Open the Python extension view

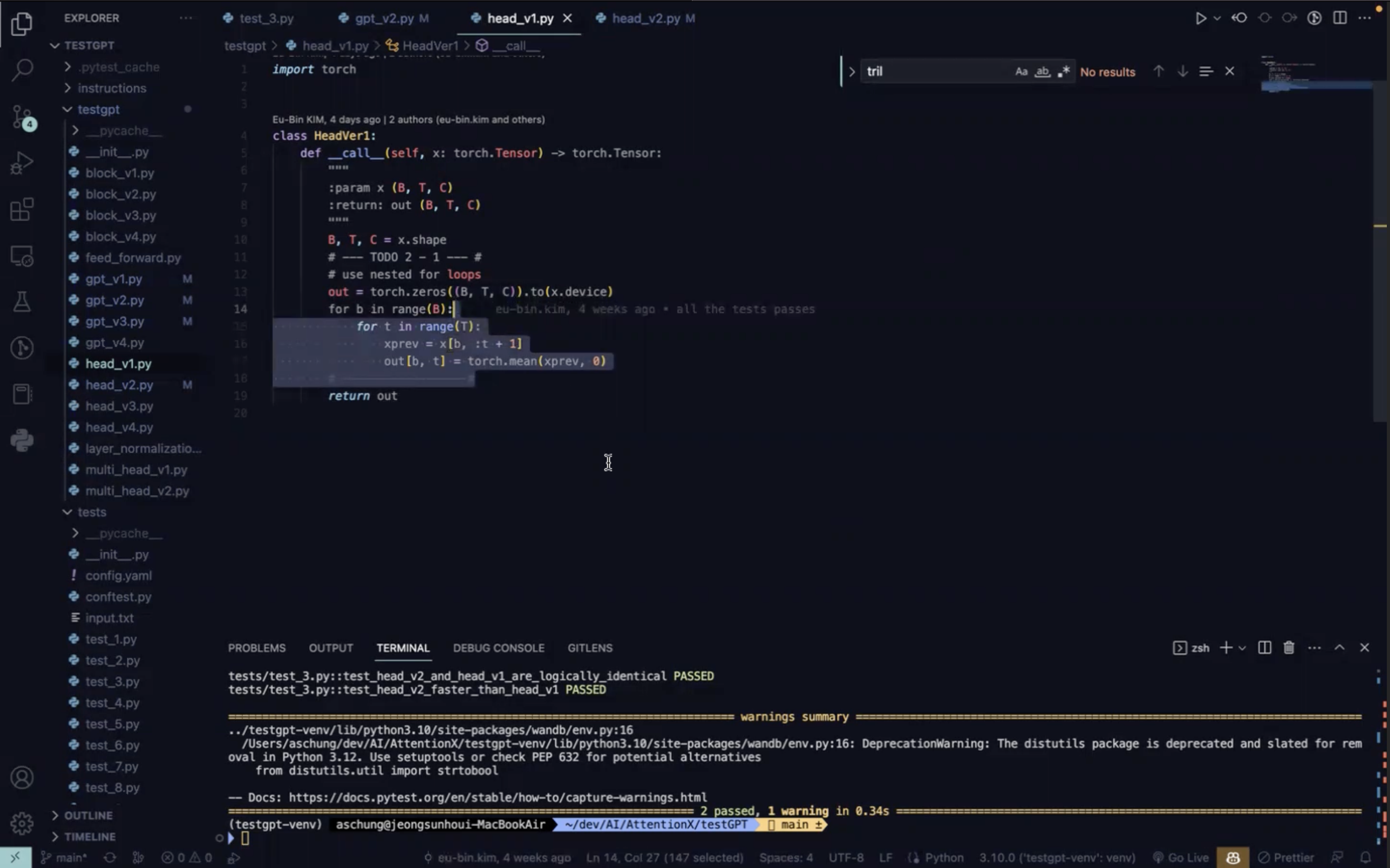22,440
